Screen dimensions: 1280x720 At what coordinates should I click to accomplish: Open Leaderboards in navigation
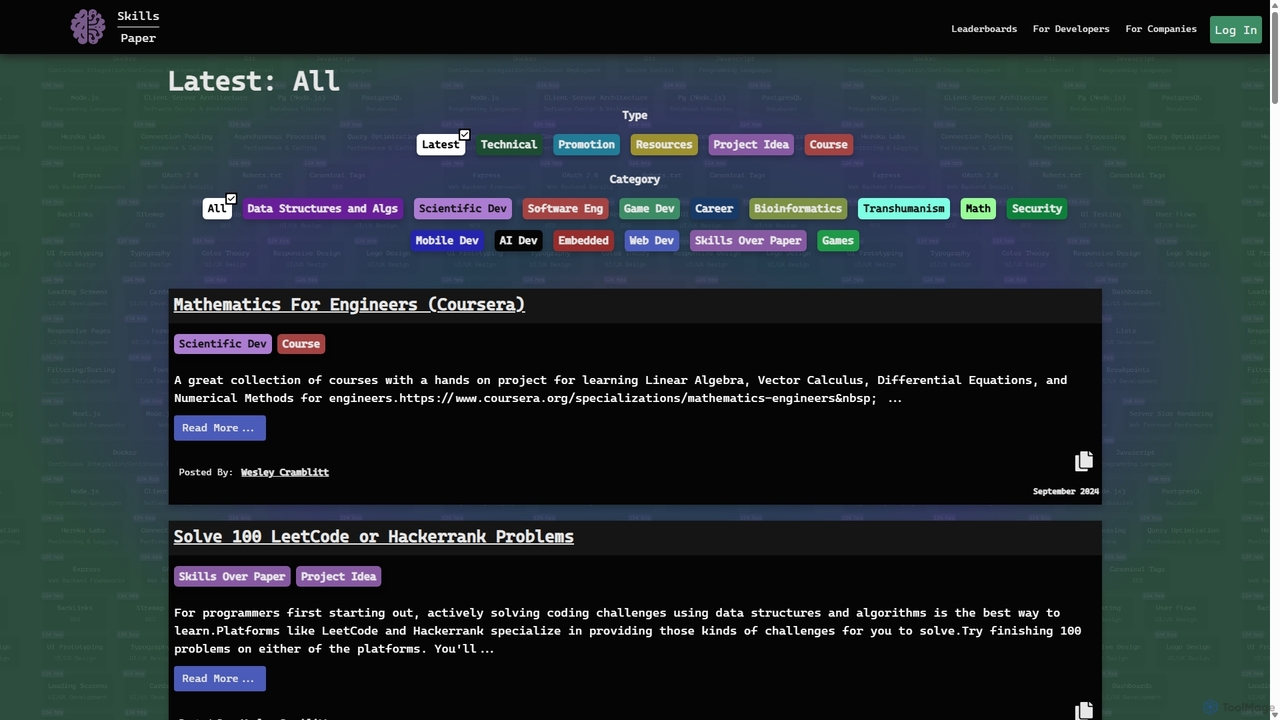click(984, 29)
